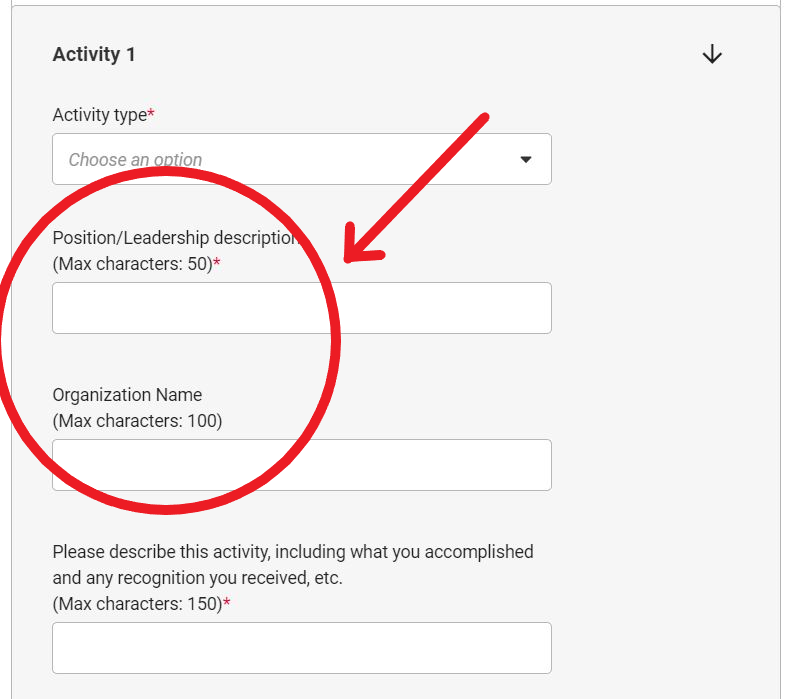Click the "Position/Leadership description" label text
The width and height of the screenshot is (790, 699).
(176, 238)
